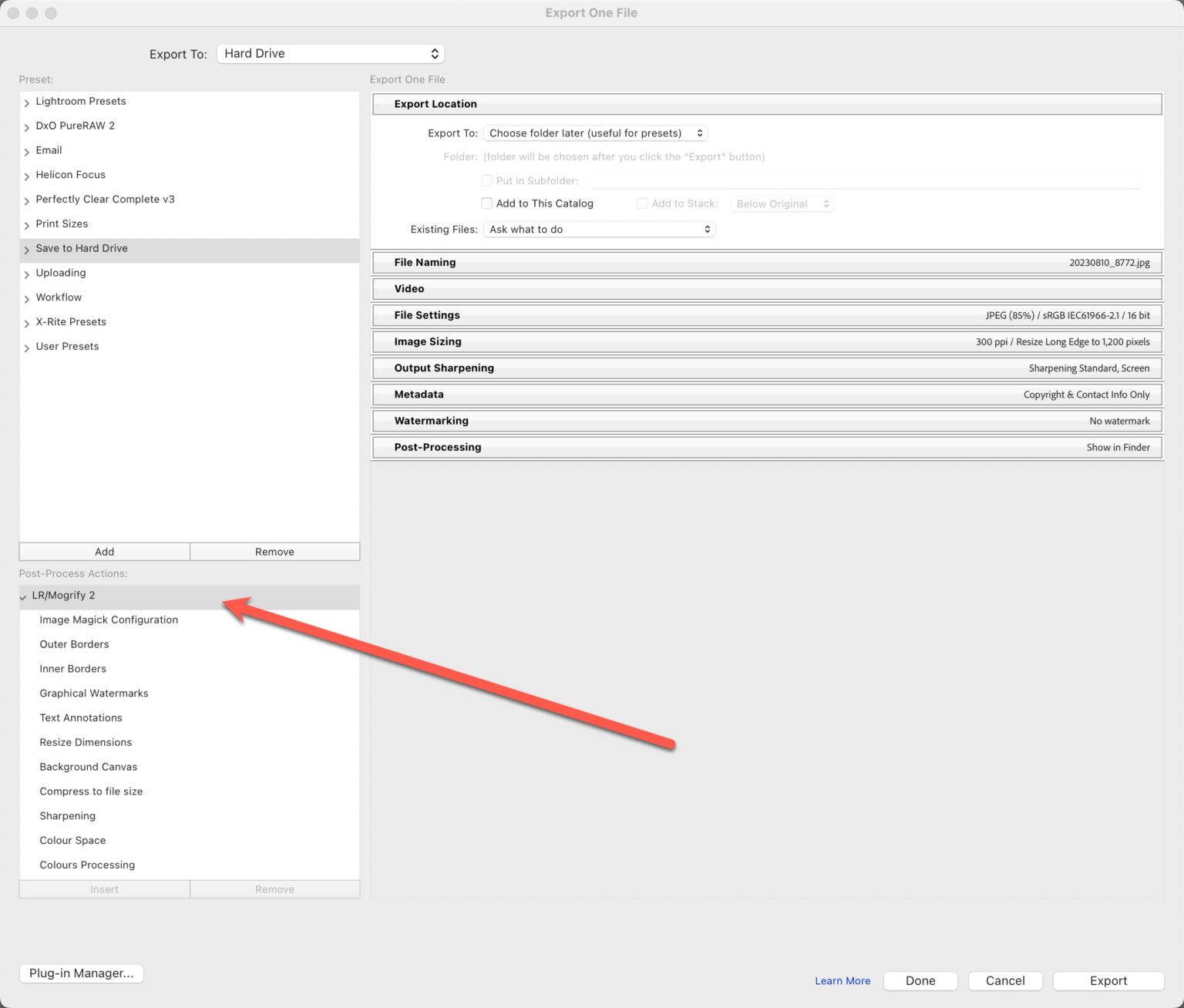Open the Existing Files dropdown
The height and width of the screenshot is (1008, 1184).
(x=599, y=229)
